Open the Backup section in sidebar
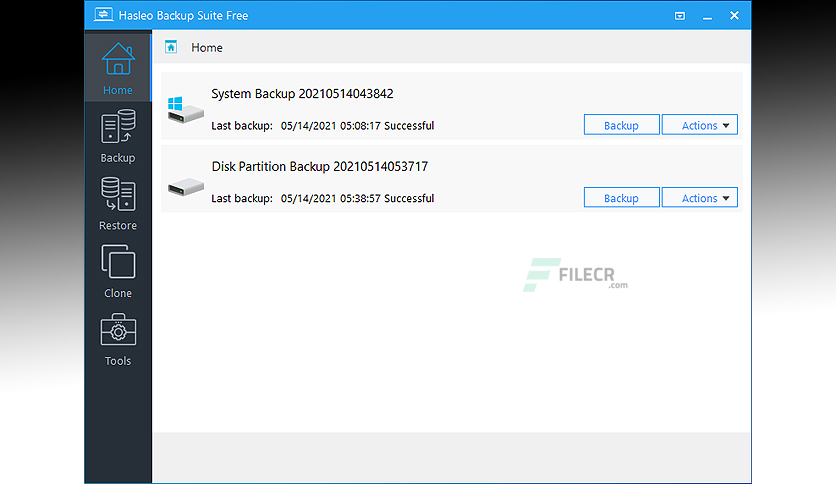This screenshot has width=836, height=484. click(118, 138)
